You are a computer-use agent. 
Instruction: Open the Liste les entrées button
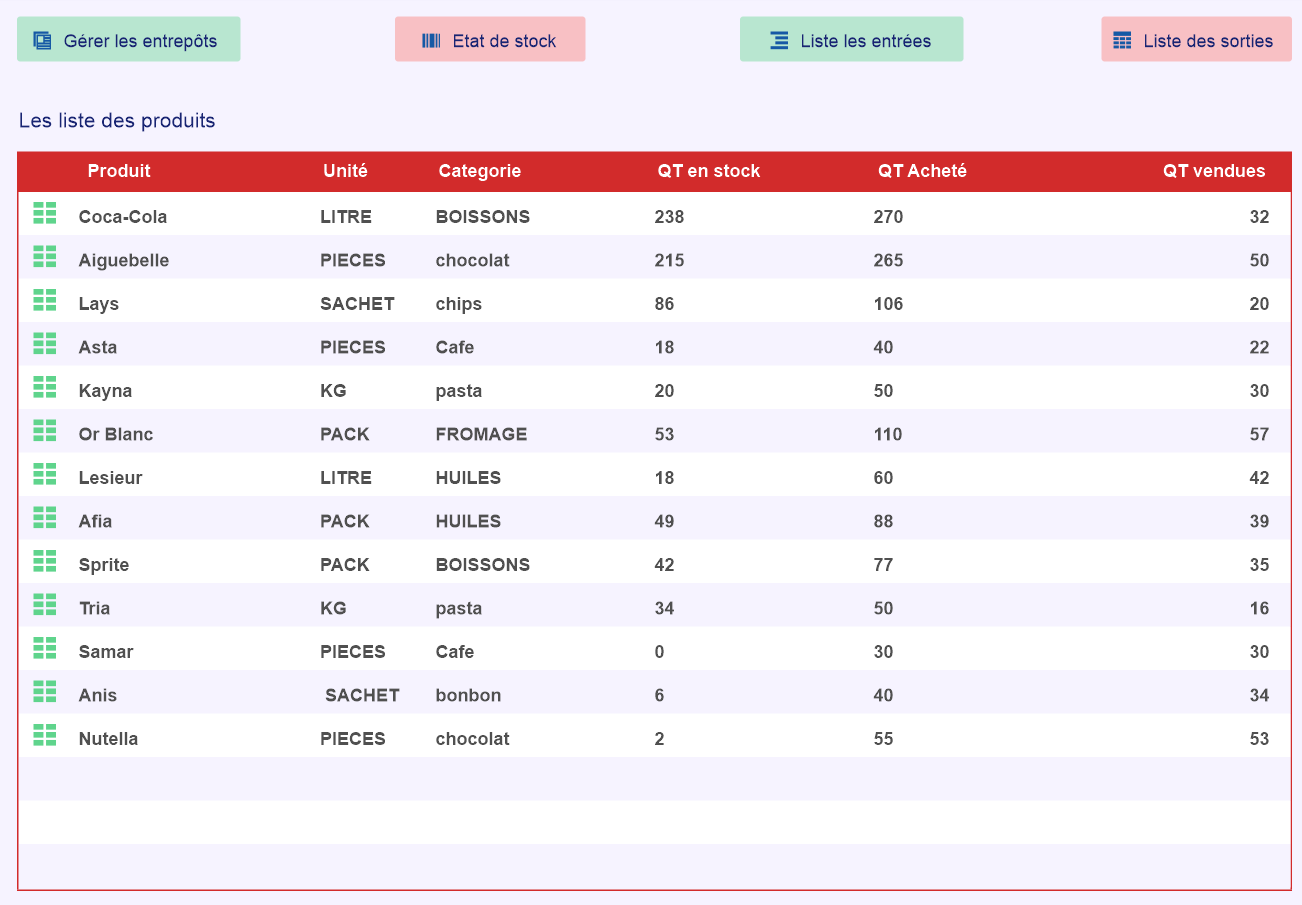click(x=852, y=39)
